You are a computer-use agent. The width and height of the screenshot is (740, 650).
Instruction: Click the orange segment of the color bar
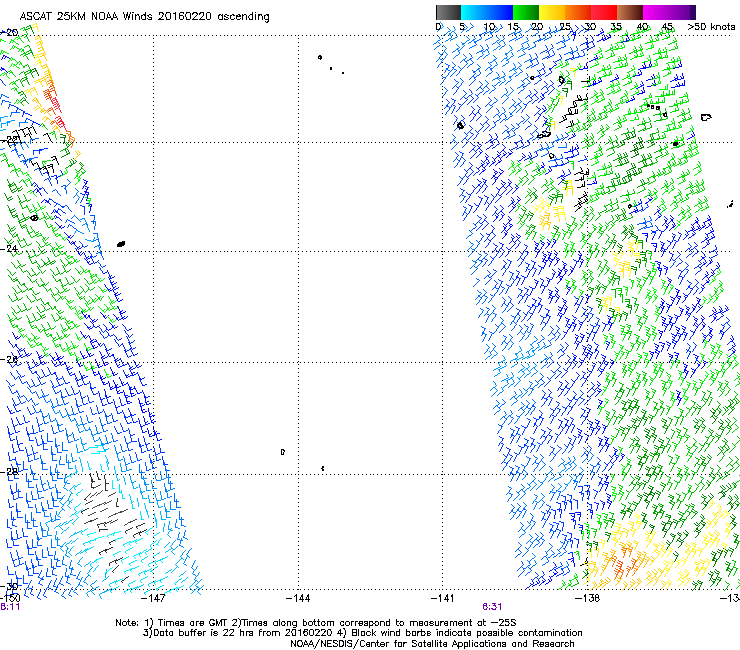point(578,12)
